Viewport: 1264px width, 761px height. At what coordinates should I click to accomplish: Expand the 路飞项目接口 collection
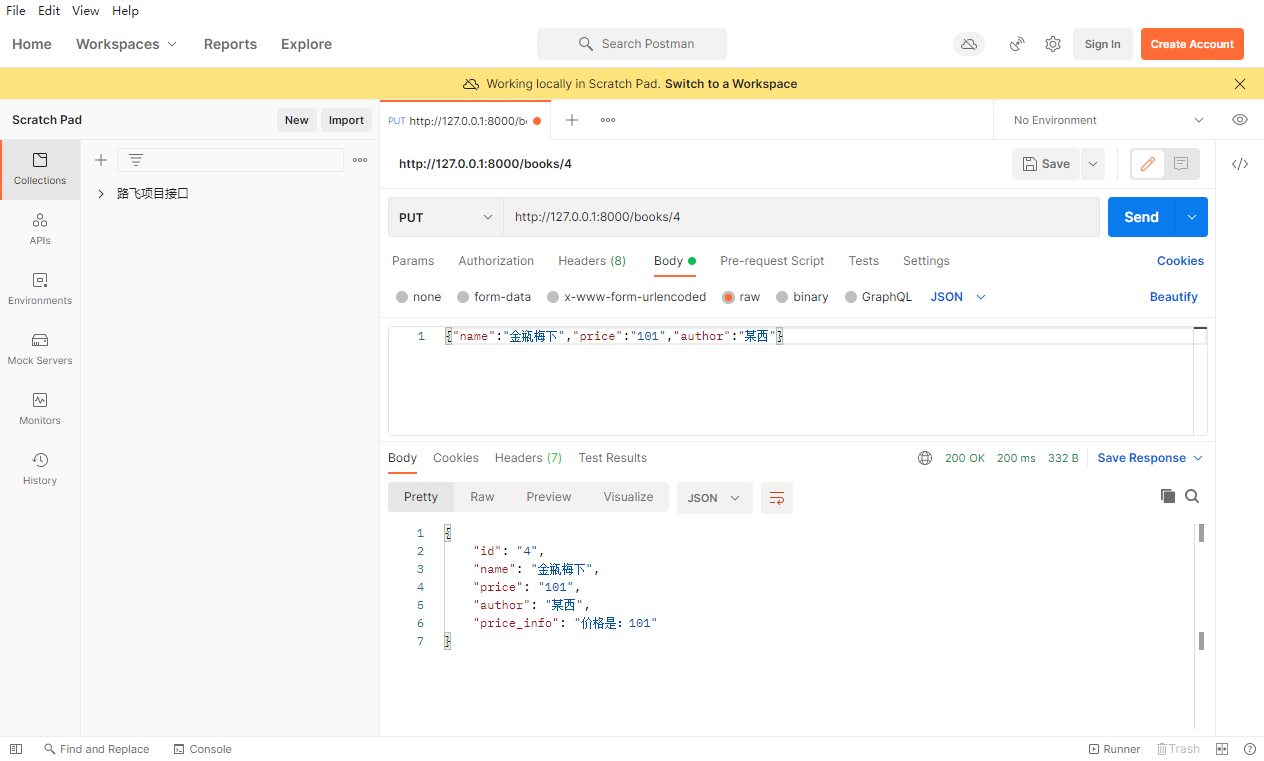pyautogui.click(x=101, y=194)
